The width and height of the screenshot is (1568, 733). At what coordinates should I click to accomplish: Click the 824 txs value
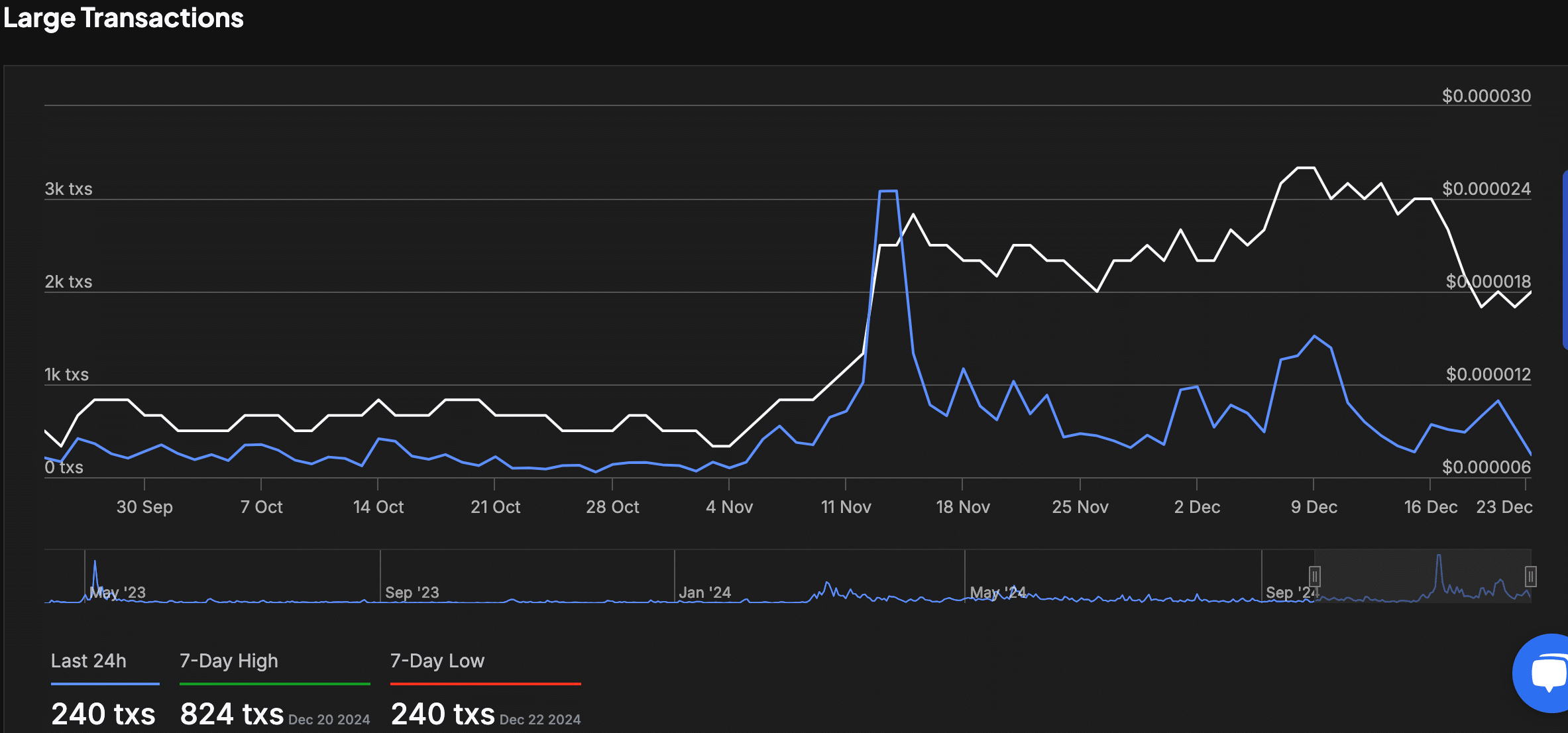pyautogui.click(x=232, y=714)
